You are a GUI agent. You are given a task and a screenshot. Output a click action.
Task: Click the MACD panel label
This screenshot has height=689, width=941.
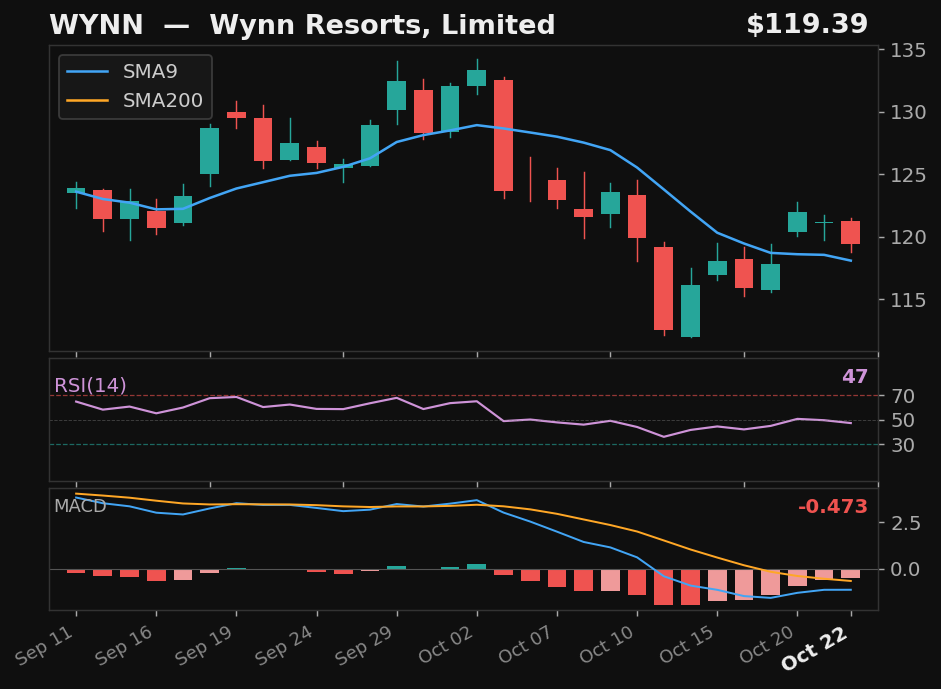tap(80, 506)
